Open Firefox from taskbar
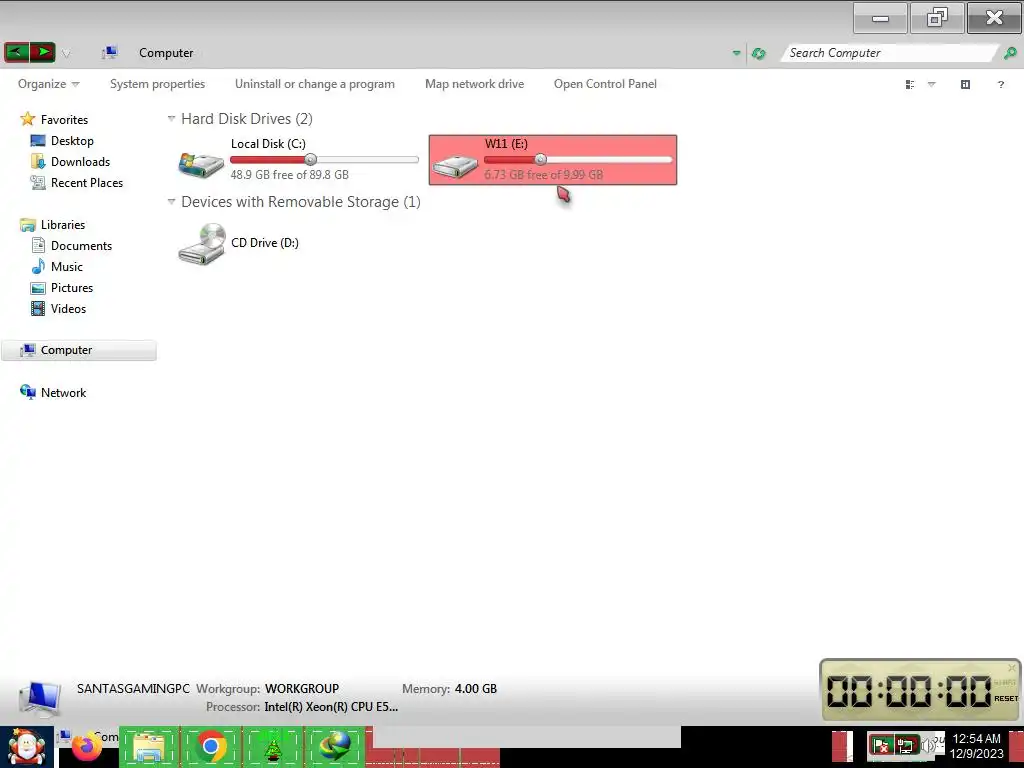The image size is (1024, 768). 88,746
